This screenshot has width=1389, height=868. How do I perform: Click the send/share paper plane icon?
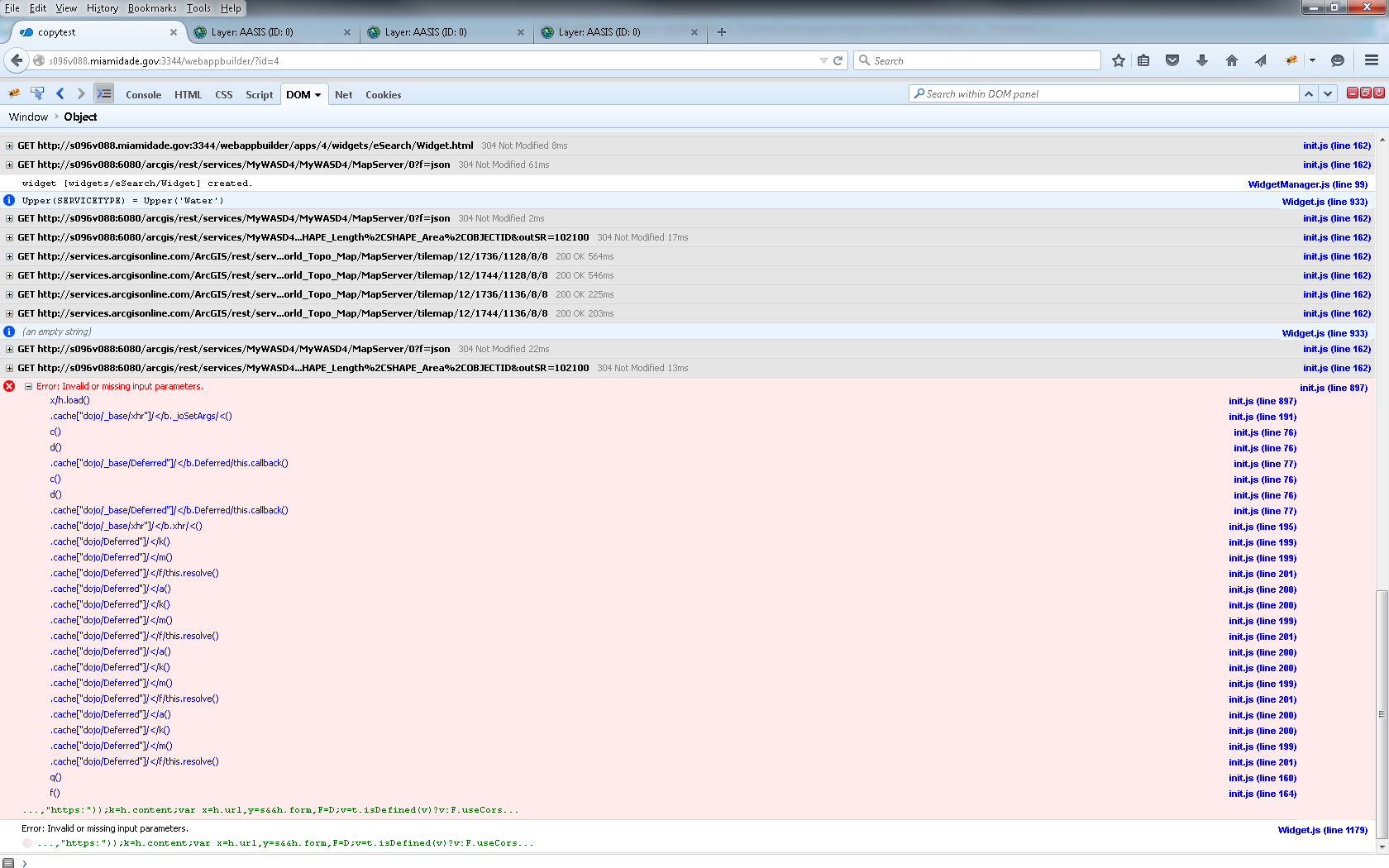tap(1261, 60)
